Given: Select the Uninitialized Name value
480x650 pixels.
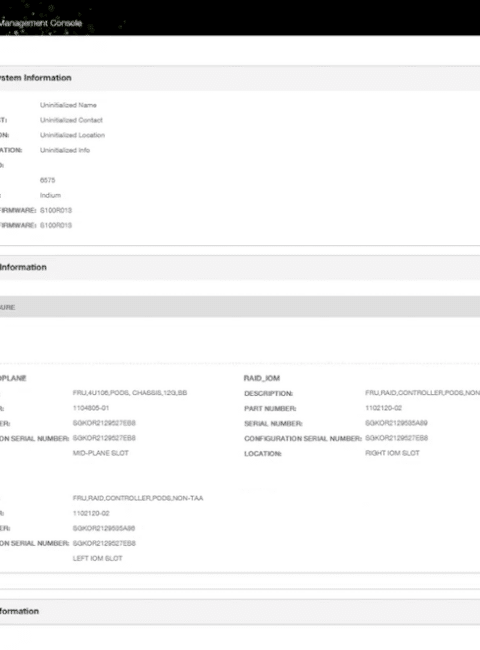Looking at the screenshot, I should coord(68,105).
